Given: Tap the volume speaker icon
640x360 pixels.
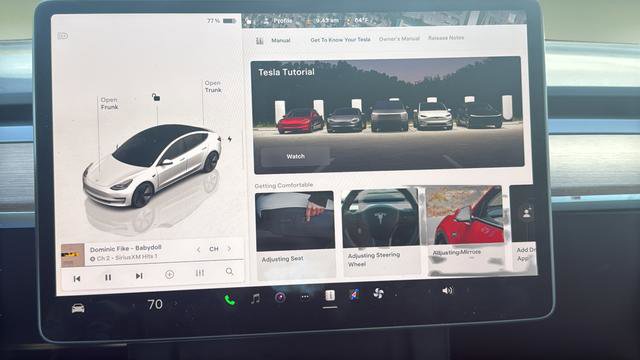Looking at the screenshot, I should (447, 291).
